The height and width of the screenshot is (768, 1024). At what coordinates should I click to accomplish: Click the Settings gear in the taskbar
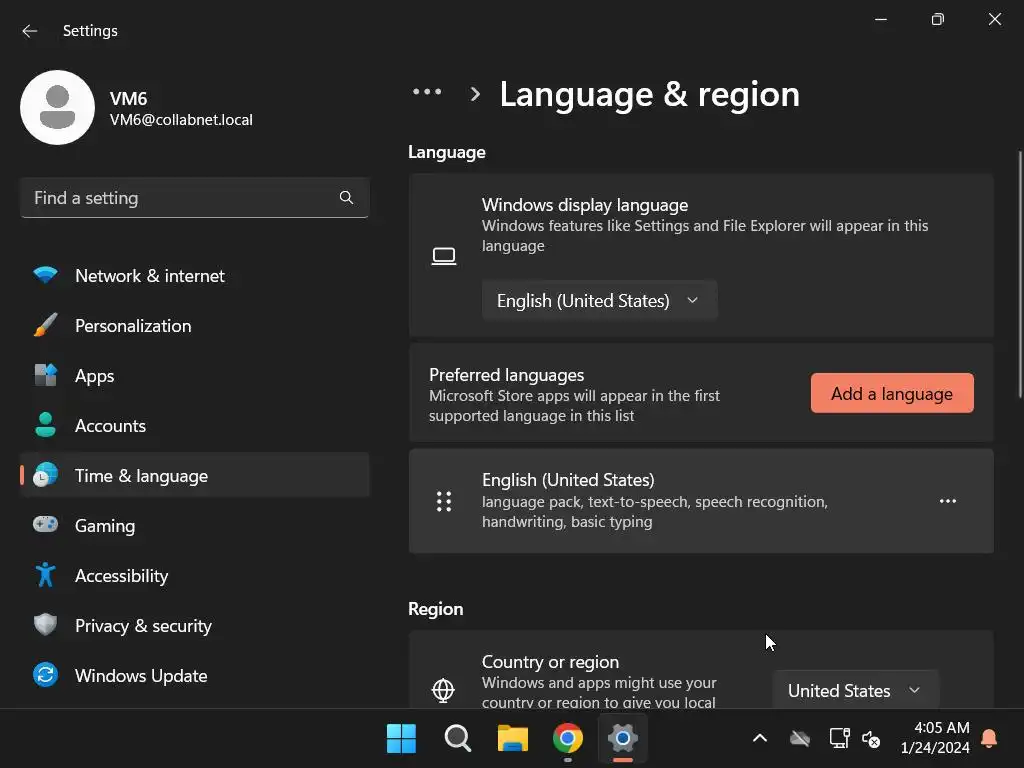click(x=622, y=739)
